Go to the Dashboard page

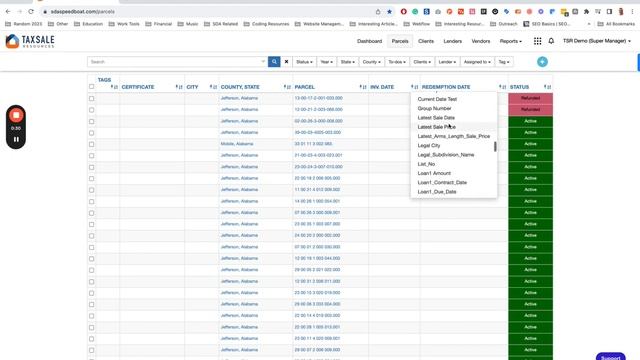pos(369,41)
